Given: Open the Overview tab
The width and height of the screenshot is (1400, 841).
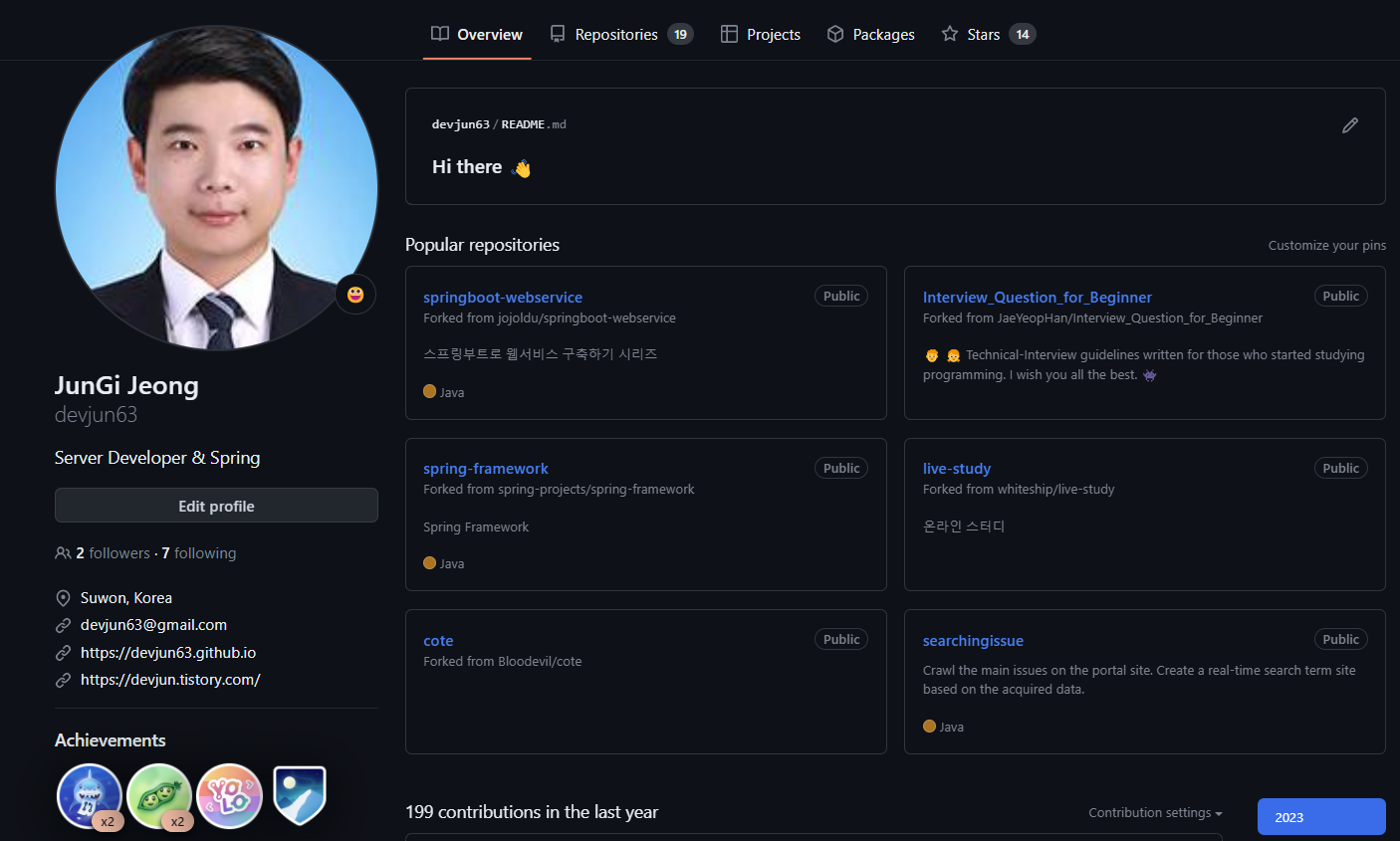Looking at the screenshot, I should [x=477, y=34].
